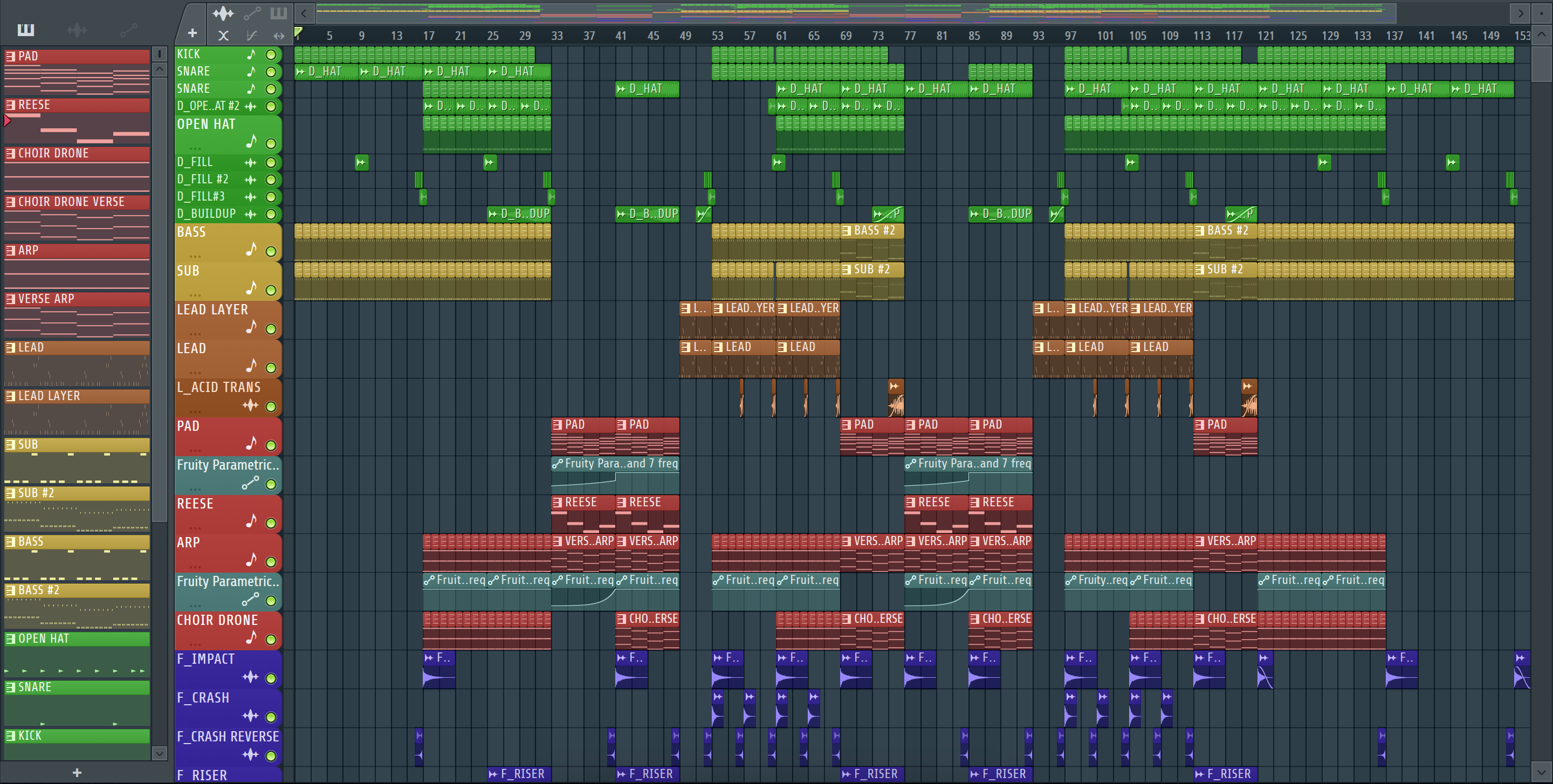Select the L_ACID TRANS track header name
This screenshot has width=1553, height=784.
(219, 388)
